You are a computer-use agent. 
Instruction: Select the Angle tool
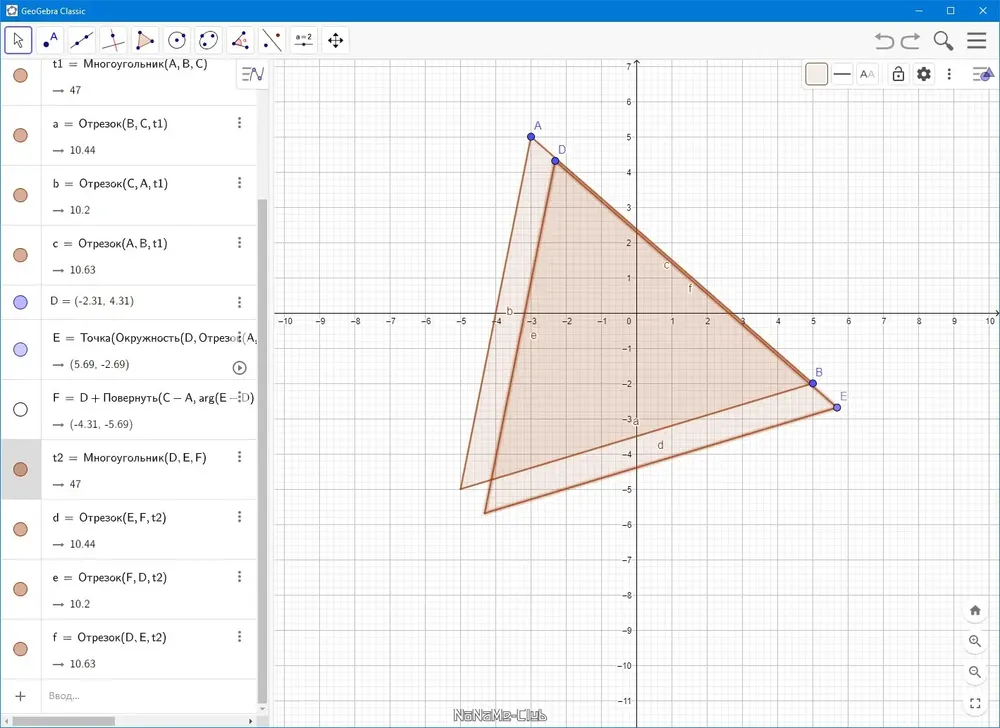[x=240, y=40]
